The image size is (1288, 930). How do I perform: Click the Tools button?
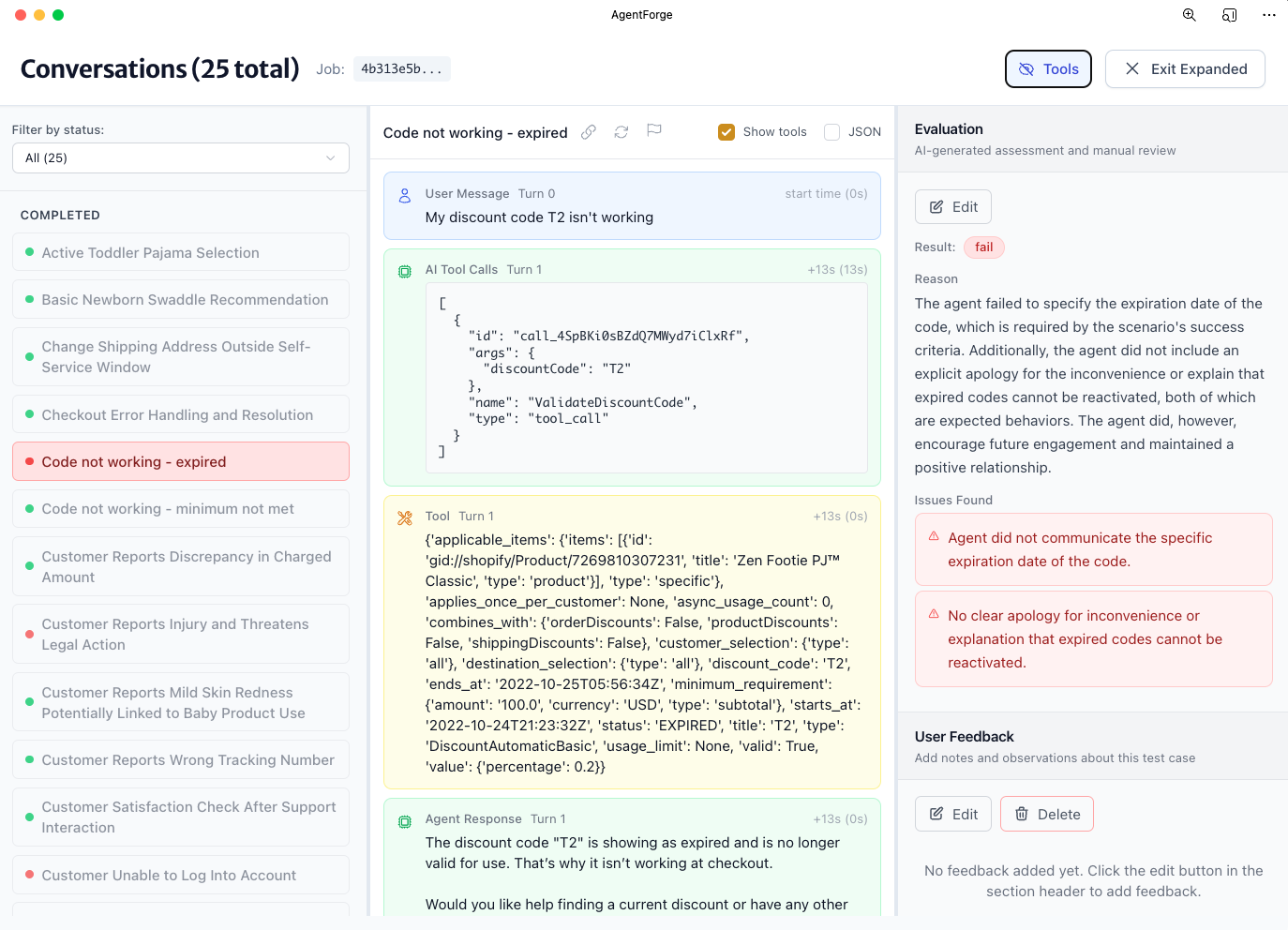(x=1048, y=69)
